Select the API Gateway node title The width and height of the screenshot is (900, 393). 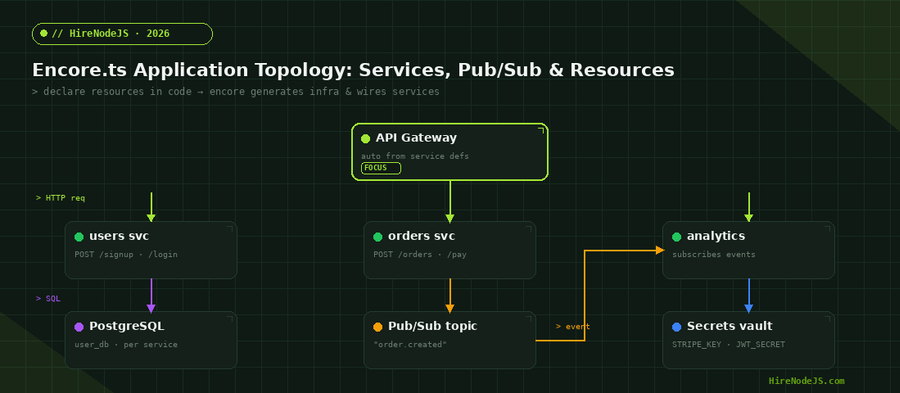point(416,138)
